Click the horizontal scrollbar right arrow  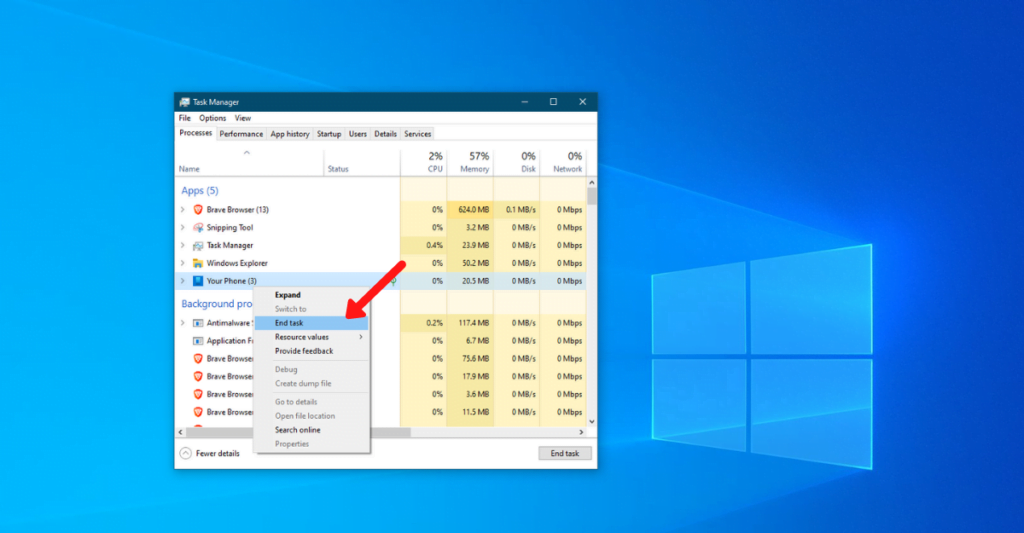(581, 432)
